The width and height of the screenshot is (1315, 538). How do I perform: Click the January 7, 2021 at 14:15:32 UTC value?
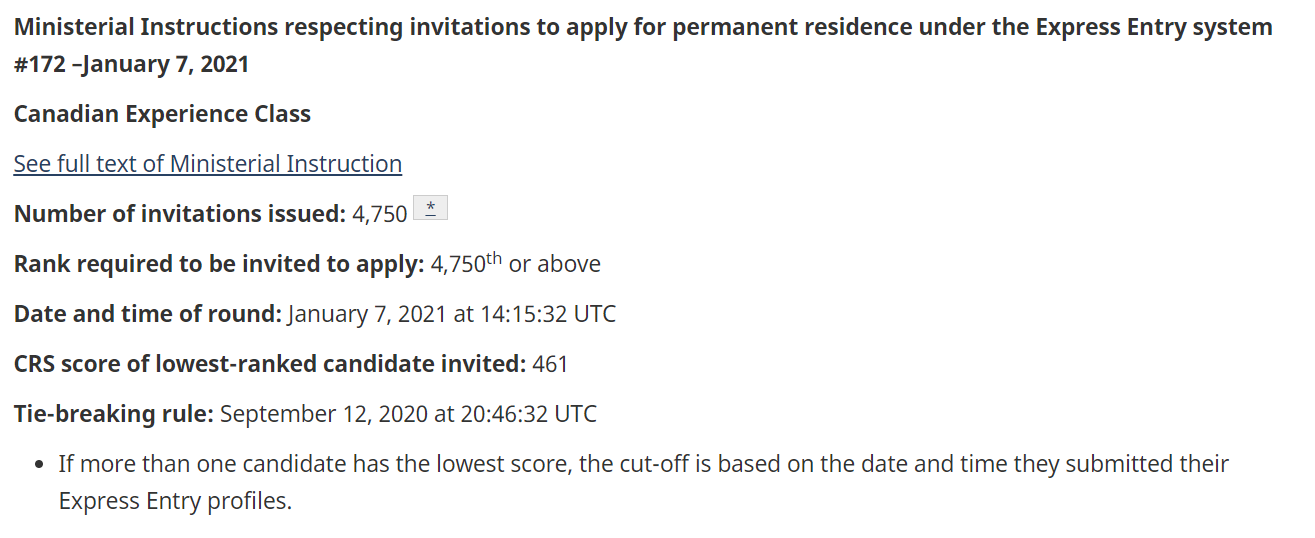(x=452, y=314)
